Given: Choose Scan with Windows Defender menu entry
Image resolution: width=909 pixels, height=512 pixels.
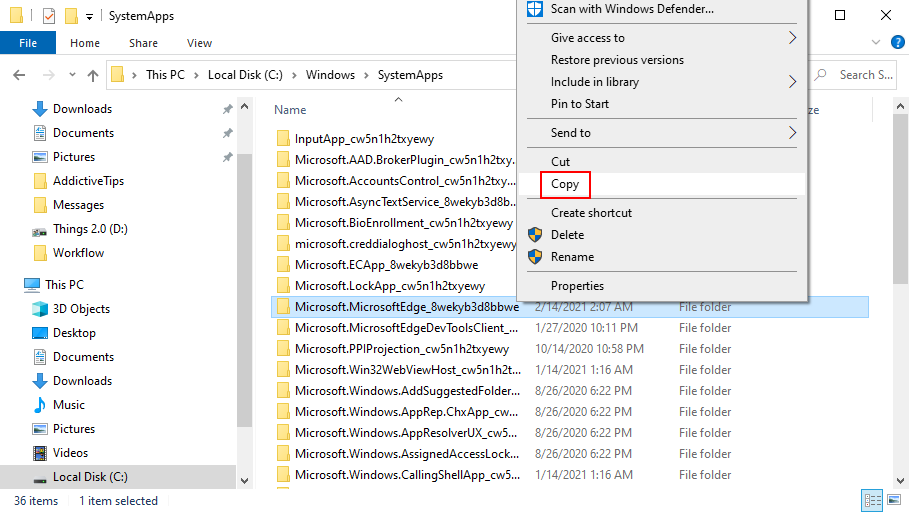Looking at the screenshot, I should 662,9.
